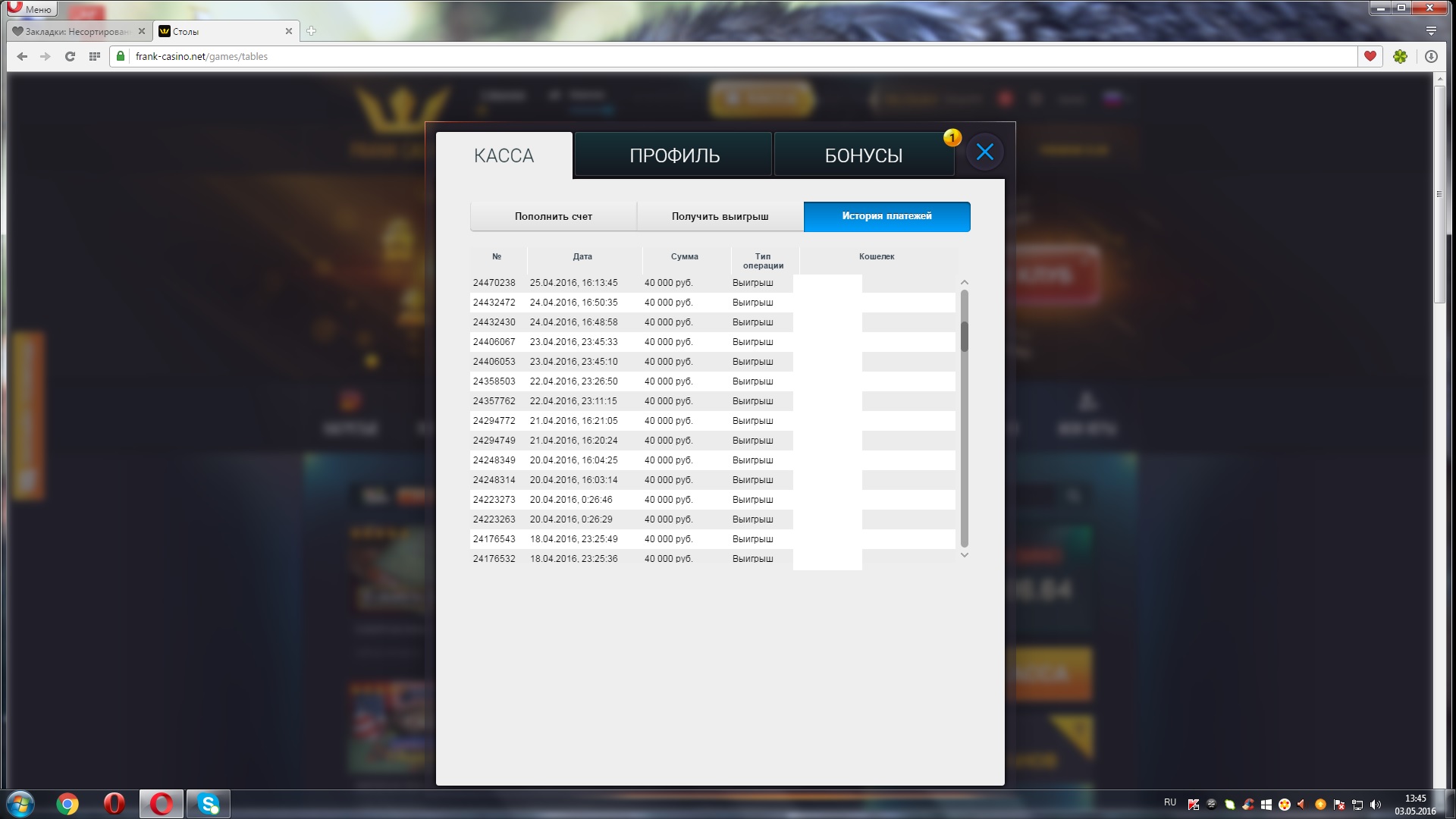
Task: Switch to the ПРОФИЛЬ tab
Action: click(x=673, y=155)
